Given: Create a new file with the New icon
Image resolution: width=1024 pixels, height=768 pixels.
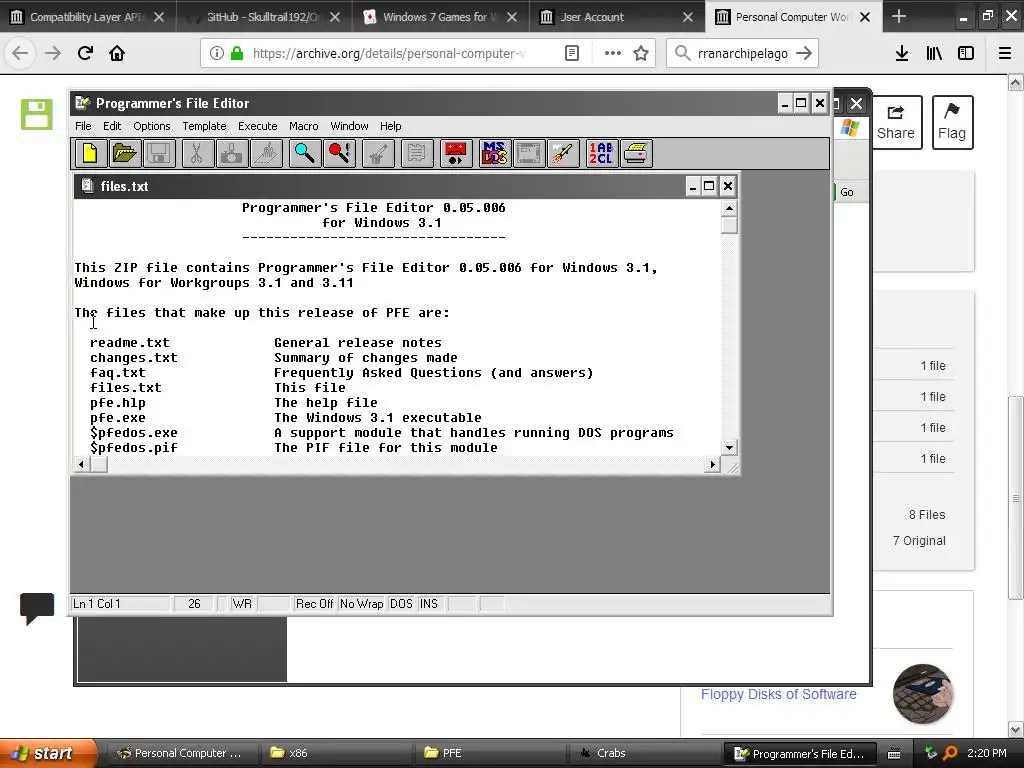Looking at the screenshot, I should pyautogui.click(x=90, y=153).
